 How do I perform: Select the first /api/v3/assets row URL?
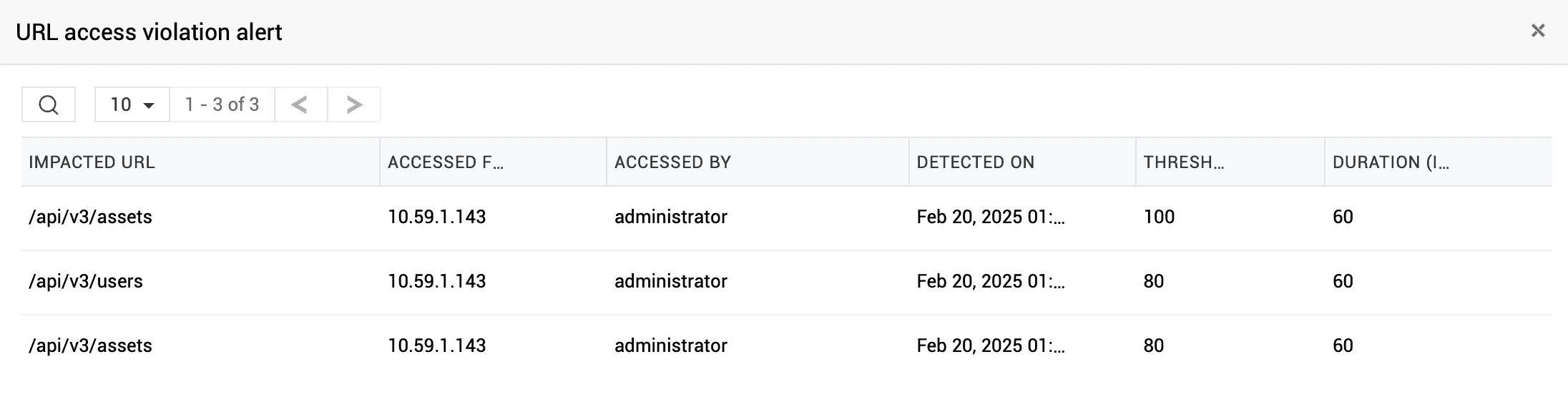point(90,217)
